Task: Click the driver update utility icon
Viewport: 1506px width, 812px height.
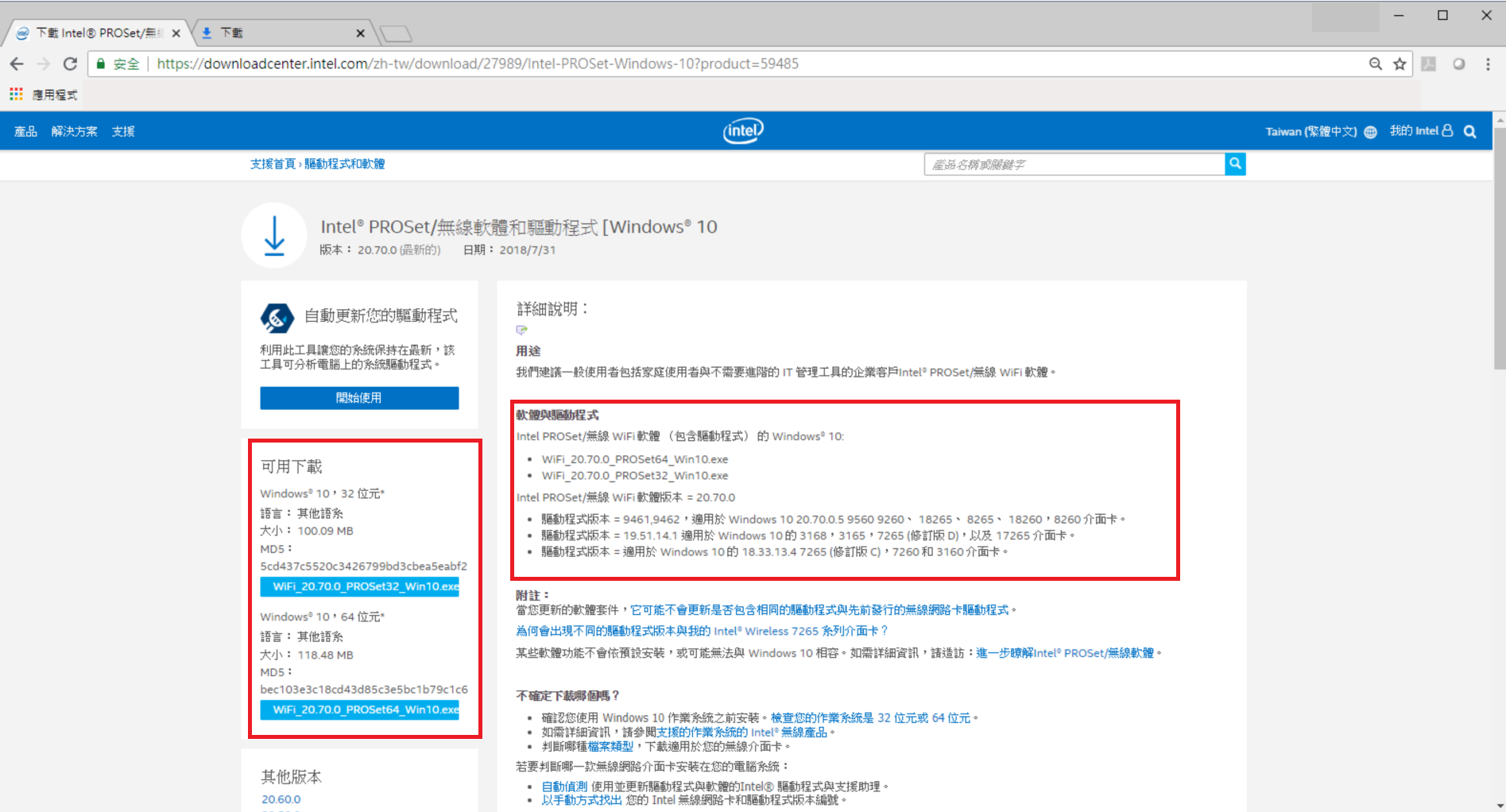Action: click(277, 318)
